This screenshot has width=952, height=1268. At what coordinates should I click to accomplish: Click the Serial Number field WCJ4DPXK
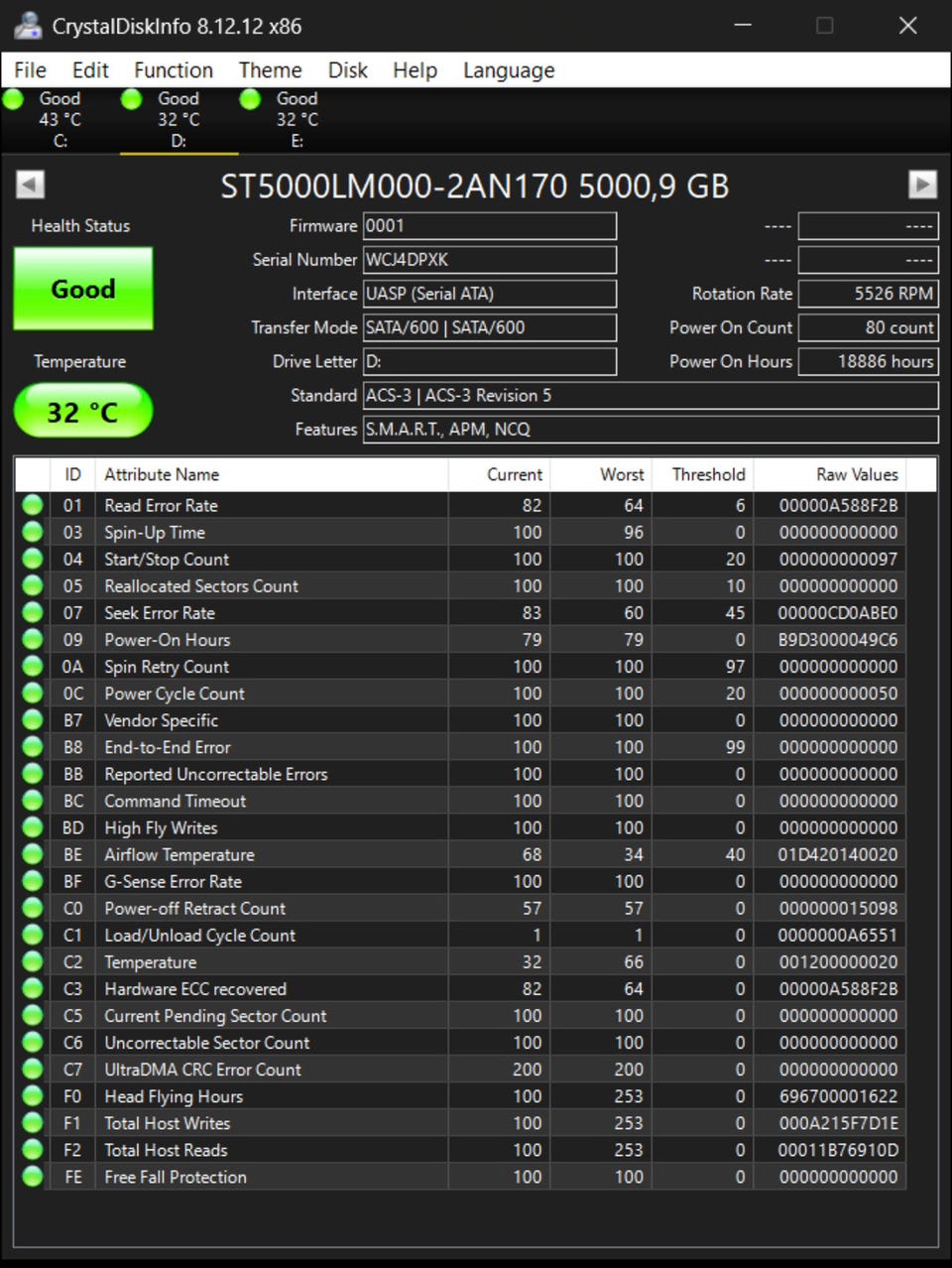[490, 260]
